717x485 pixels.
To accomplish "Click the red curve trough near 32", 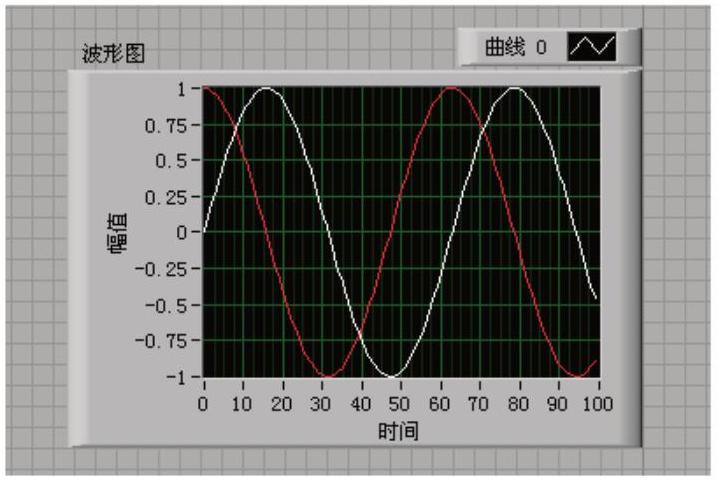I will pyautogui.click(x=329, y=376).
